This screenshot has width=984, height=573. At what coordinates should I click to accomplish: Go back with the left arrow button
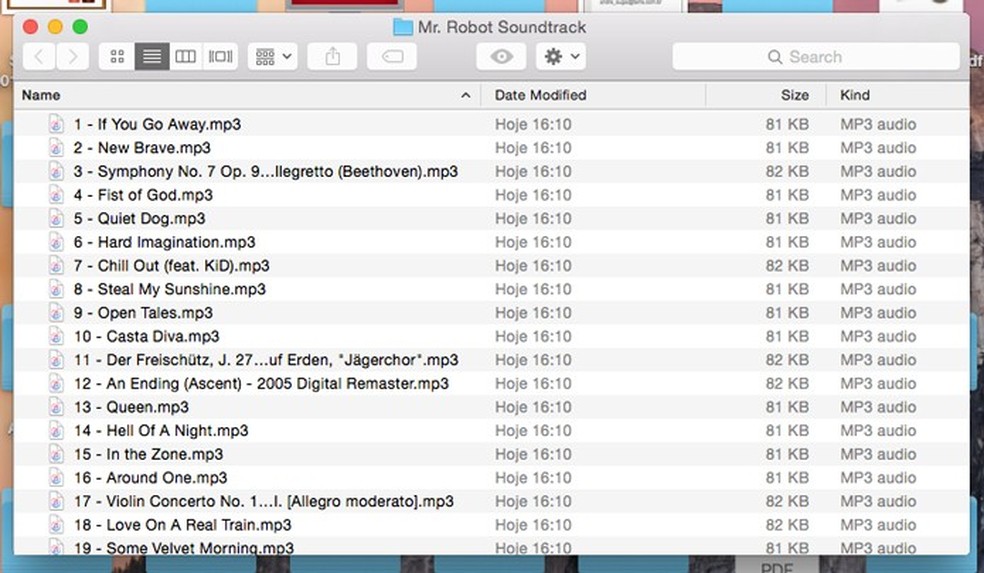tap(39, 57)
